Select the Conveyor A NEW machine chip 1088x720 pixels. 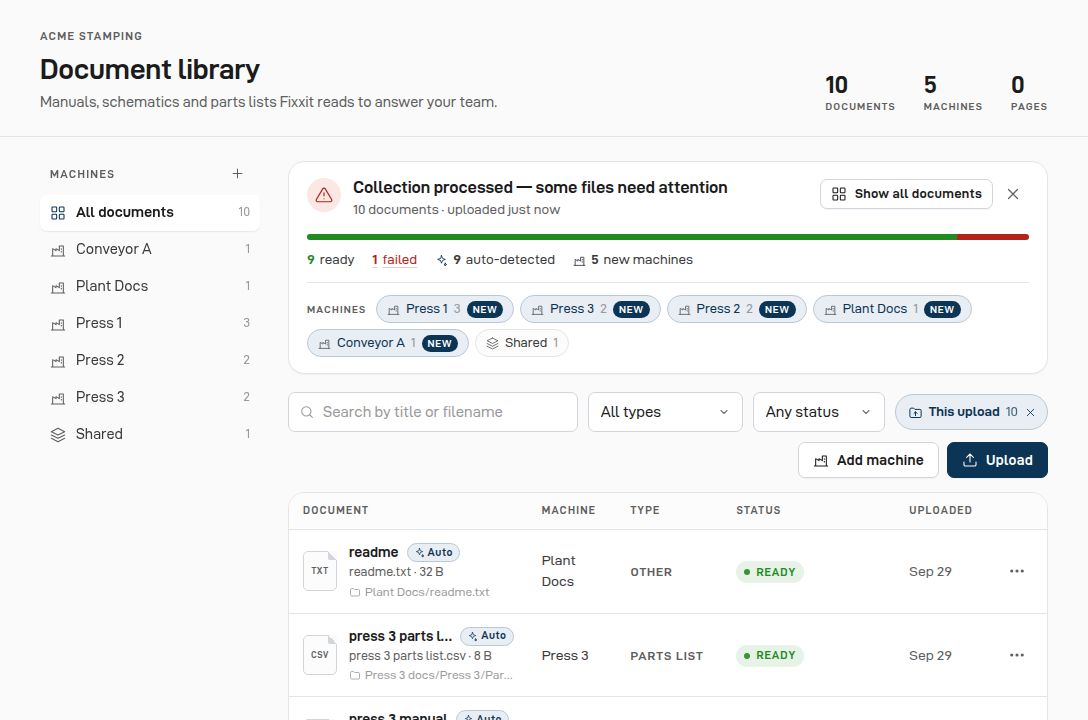pyautogui.click(x=388, y=343)
